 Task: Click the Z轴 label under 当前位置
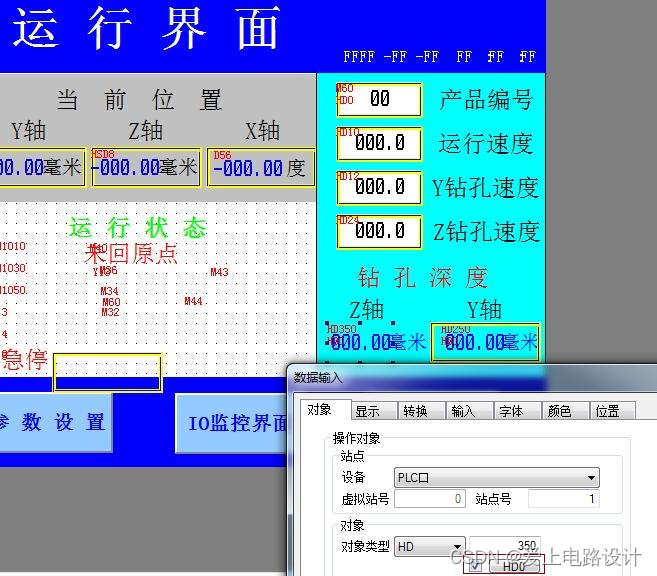[145, 131]
